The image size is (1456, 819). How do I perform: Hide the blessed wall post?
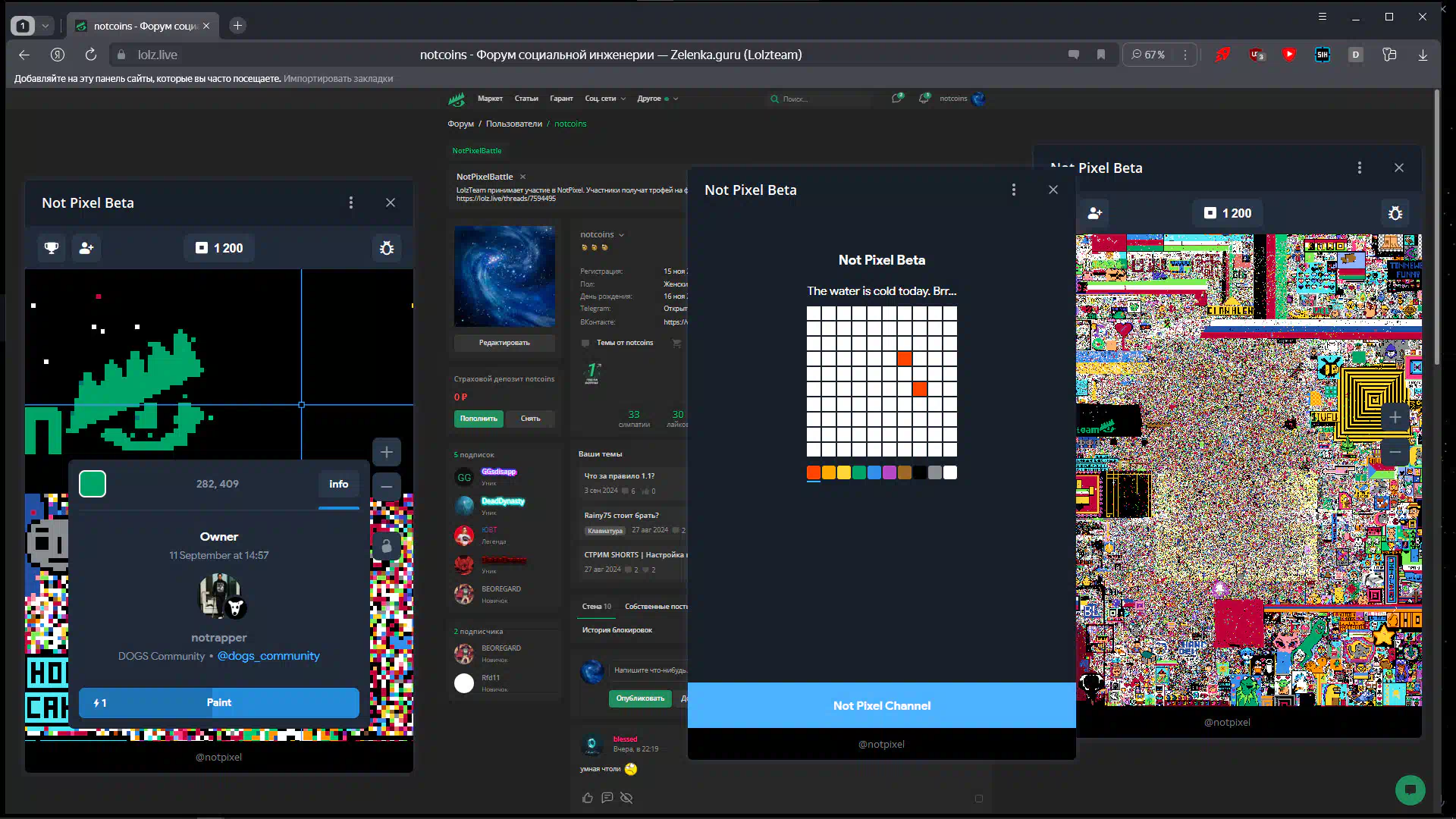[x=626, y=798]
